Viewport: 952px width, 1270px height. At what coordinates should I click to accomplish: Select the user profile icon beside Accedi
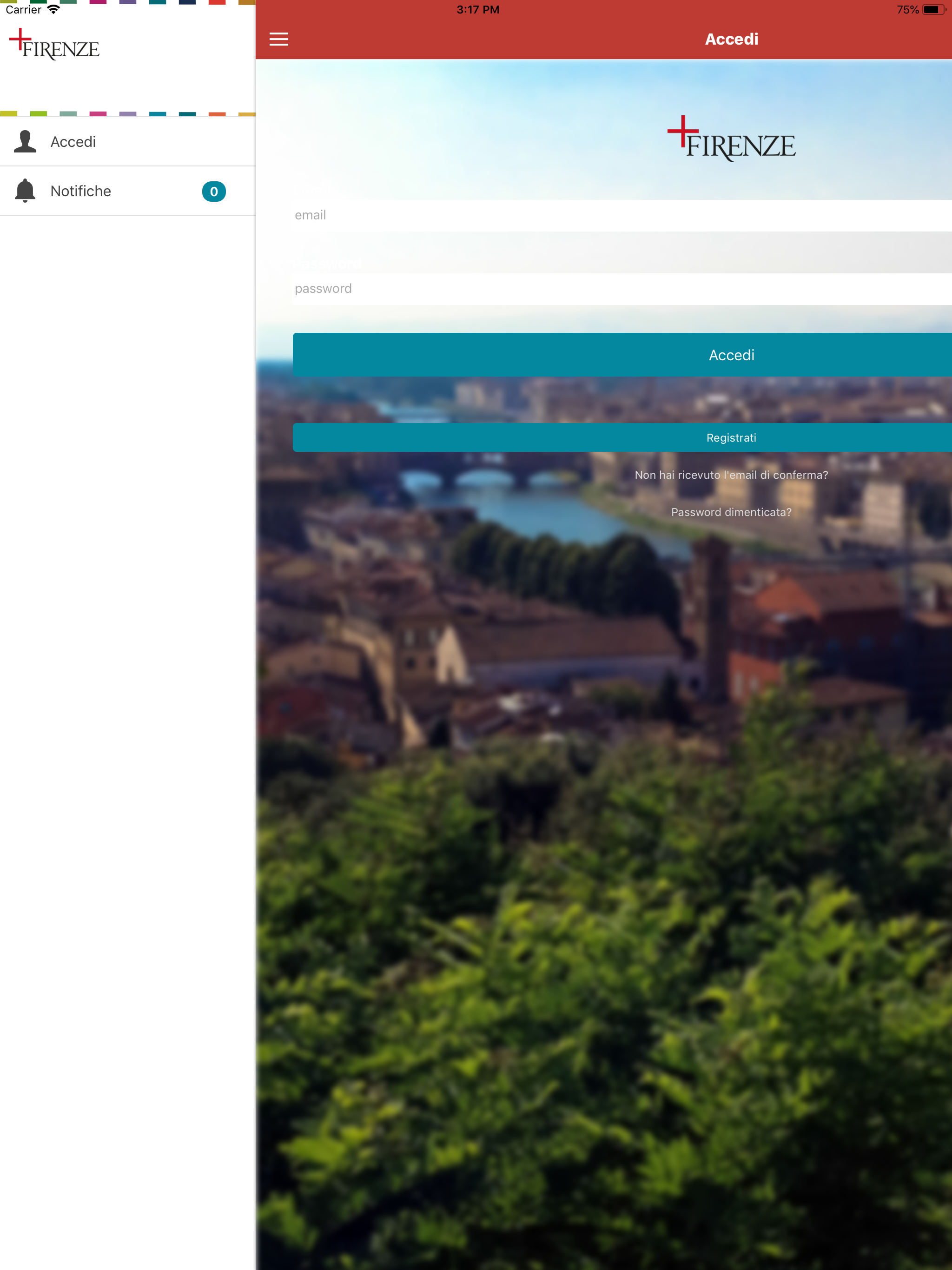[25, 141]
